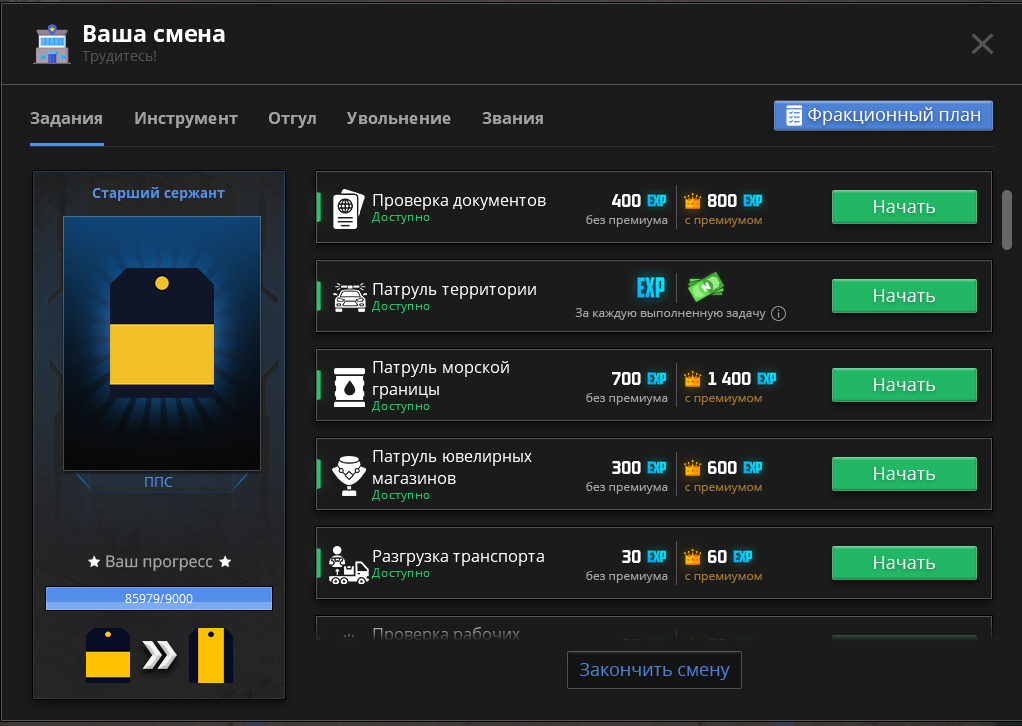This screenshot has width=1022, height=726.
Task: Go to the Увольнение tab
Action: [399, 119]
